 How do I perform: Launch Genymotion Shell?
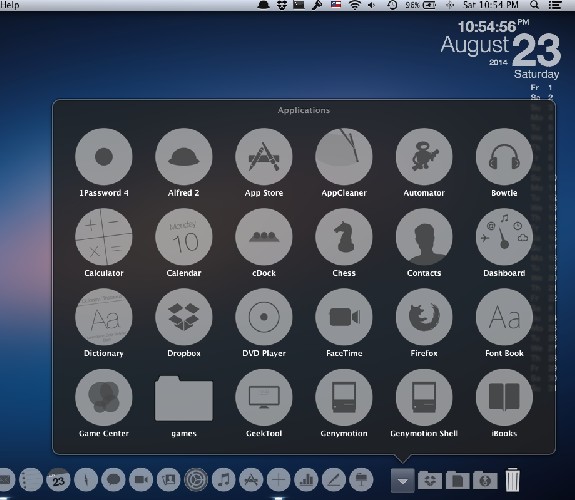click(424, 397)
